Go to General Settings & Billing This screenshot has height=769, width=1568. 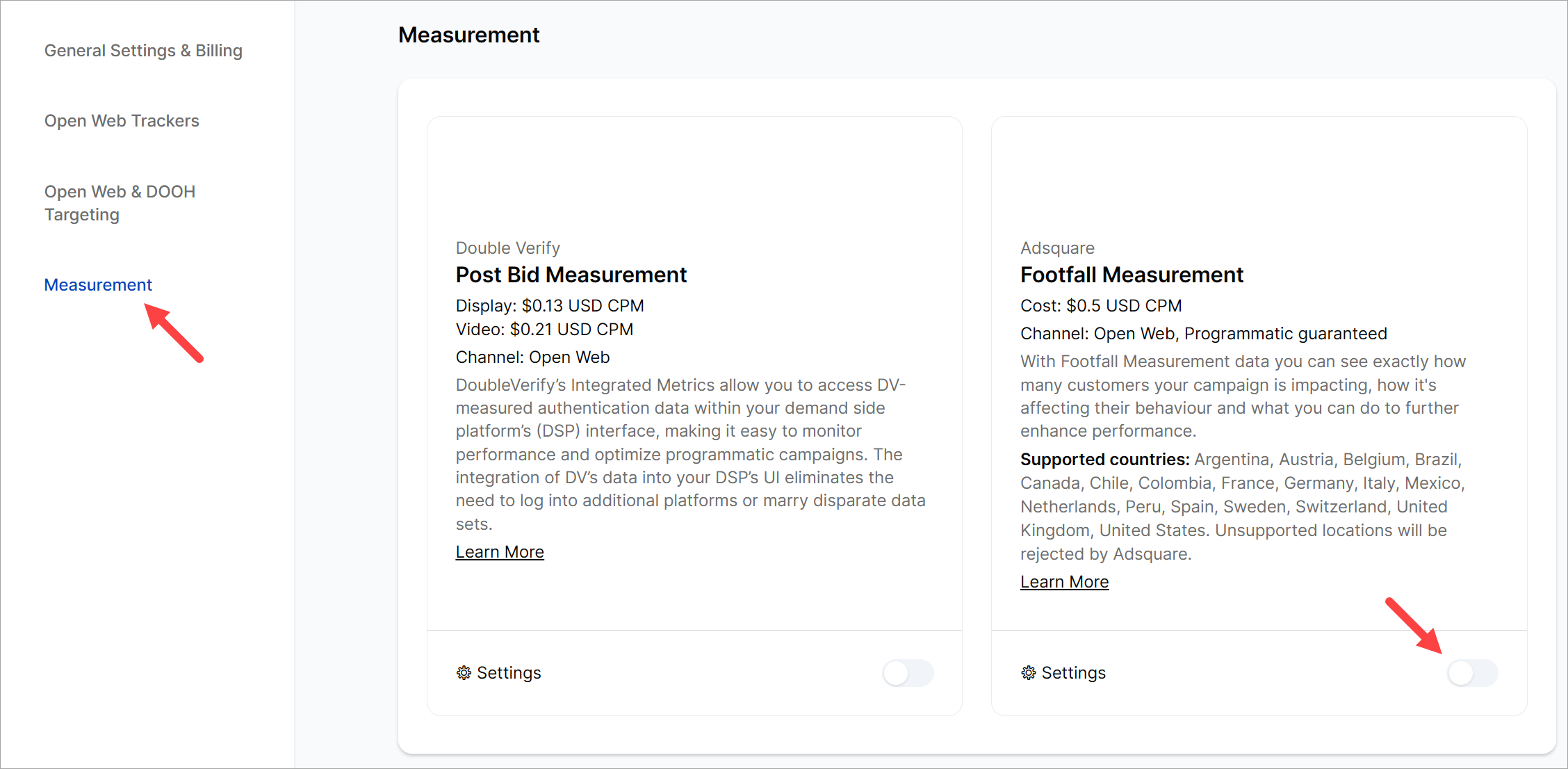(x=143, y=51)
